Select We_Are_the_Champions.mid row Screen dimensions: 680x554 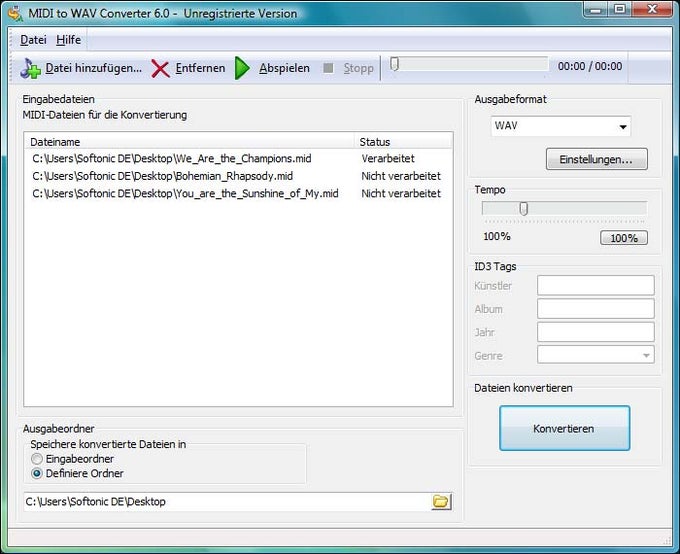tap(238, 158)
